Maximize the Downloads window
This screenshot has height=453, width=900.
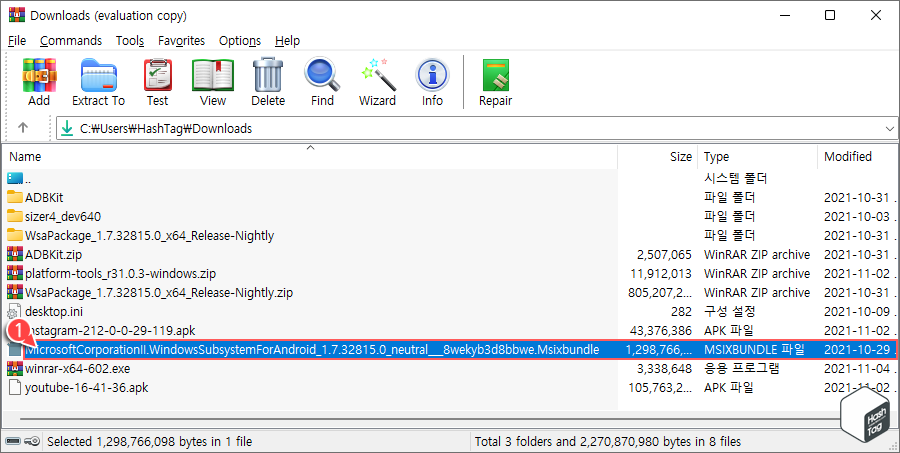(830, 16)
